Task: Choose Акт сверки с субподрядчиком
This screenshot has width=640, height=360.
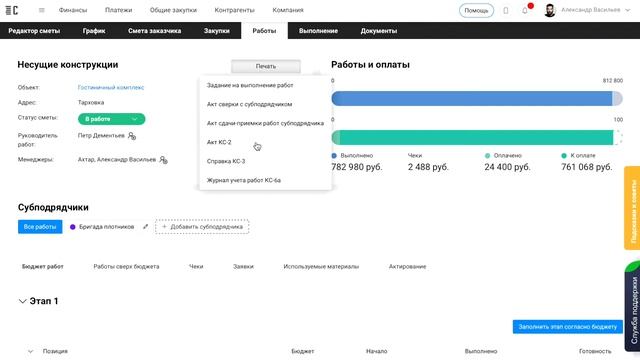Action: pyautogui.click(x=249, y=104)
